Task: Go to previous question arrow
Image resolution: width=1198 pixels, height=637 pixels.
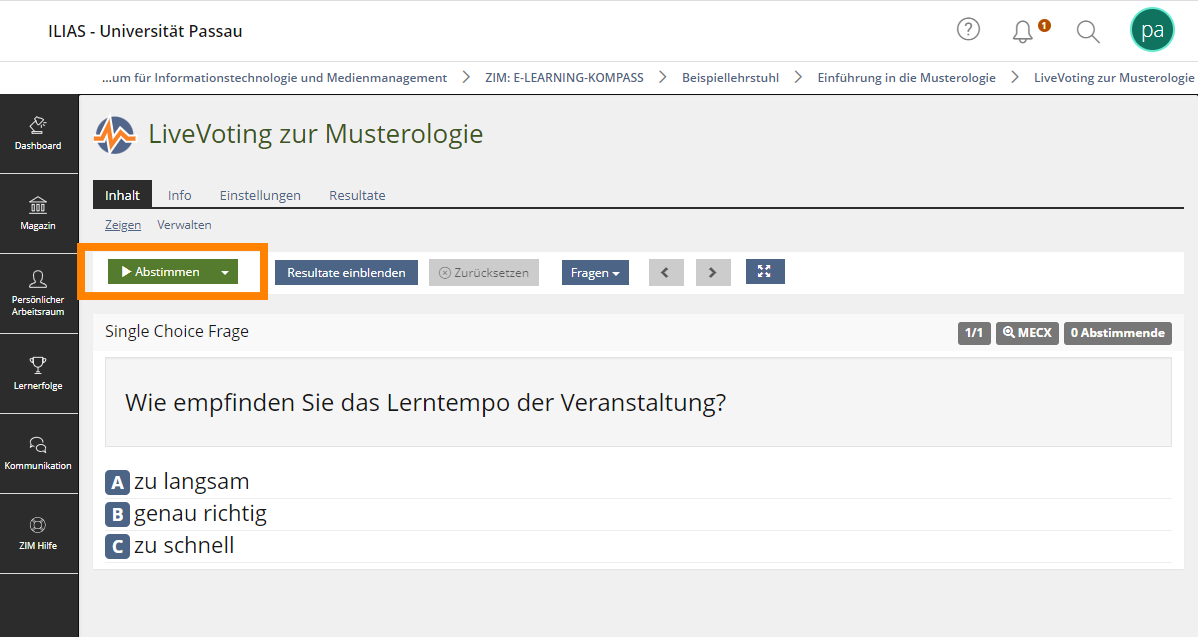Action: pos(665,273)
